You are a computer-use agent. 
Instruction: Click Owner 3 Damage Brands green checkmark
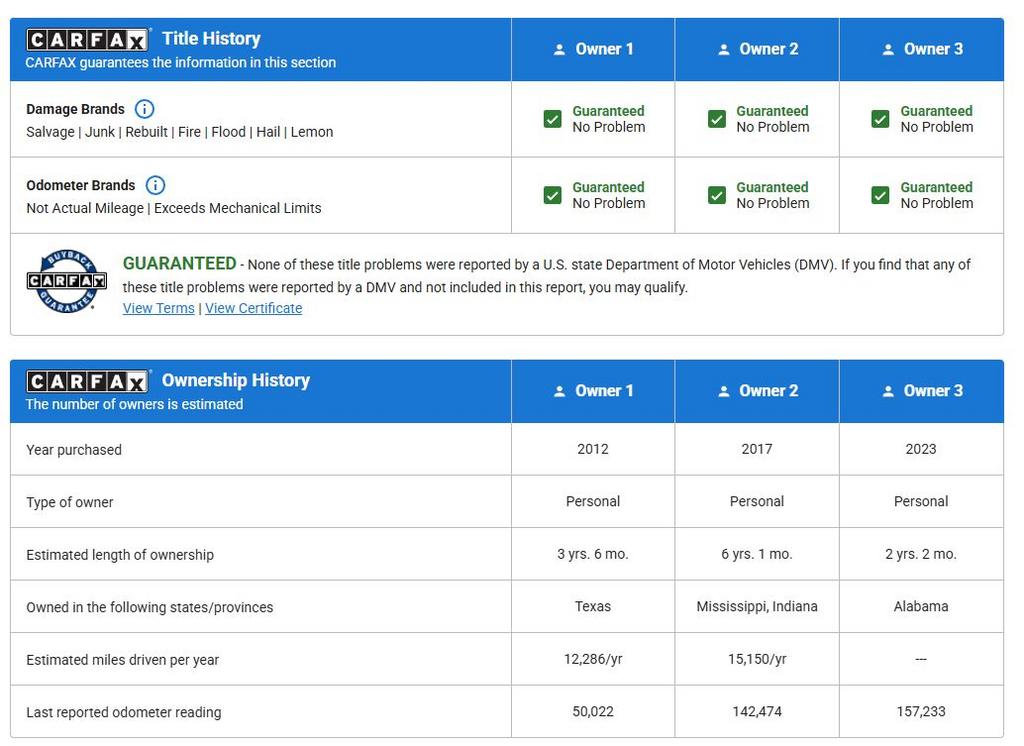tap(880, 119)
